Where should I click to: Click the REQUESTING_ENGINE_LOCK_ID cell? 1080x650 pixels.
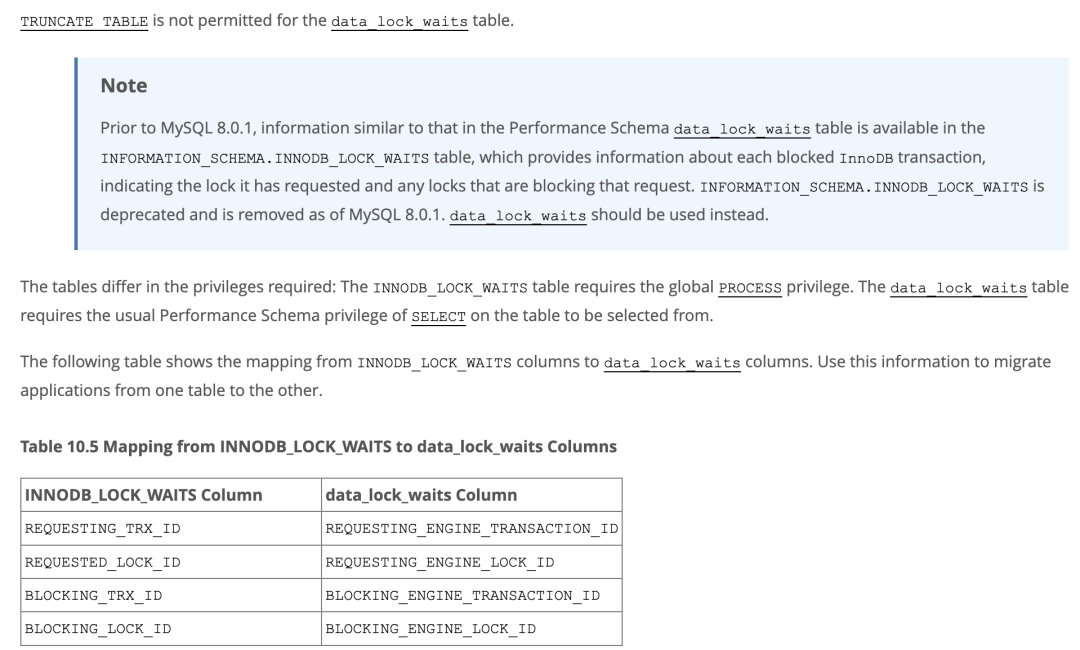(x=439, y=562)
